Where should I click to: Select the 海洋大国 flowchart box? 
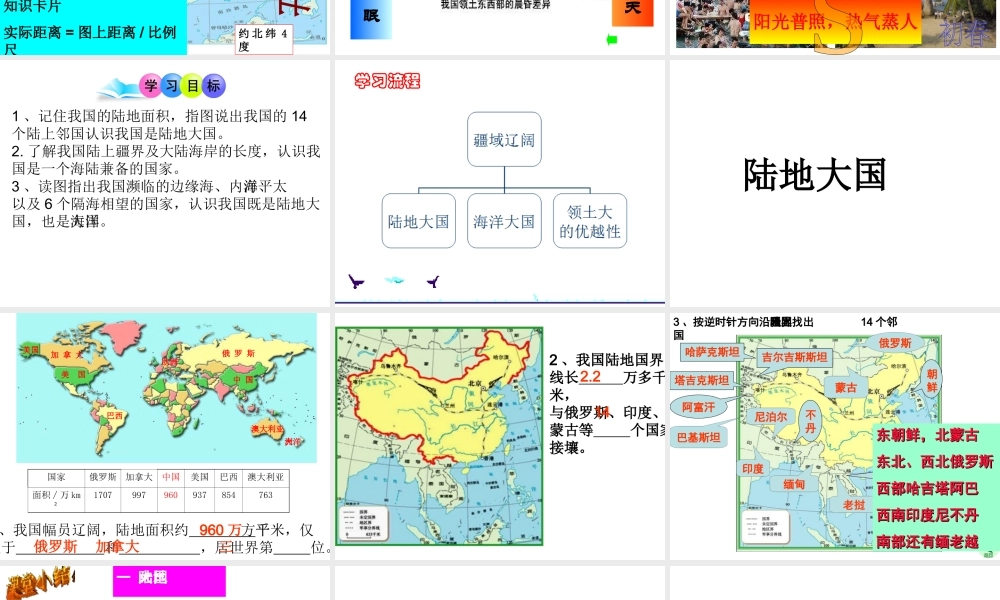504,221
